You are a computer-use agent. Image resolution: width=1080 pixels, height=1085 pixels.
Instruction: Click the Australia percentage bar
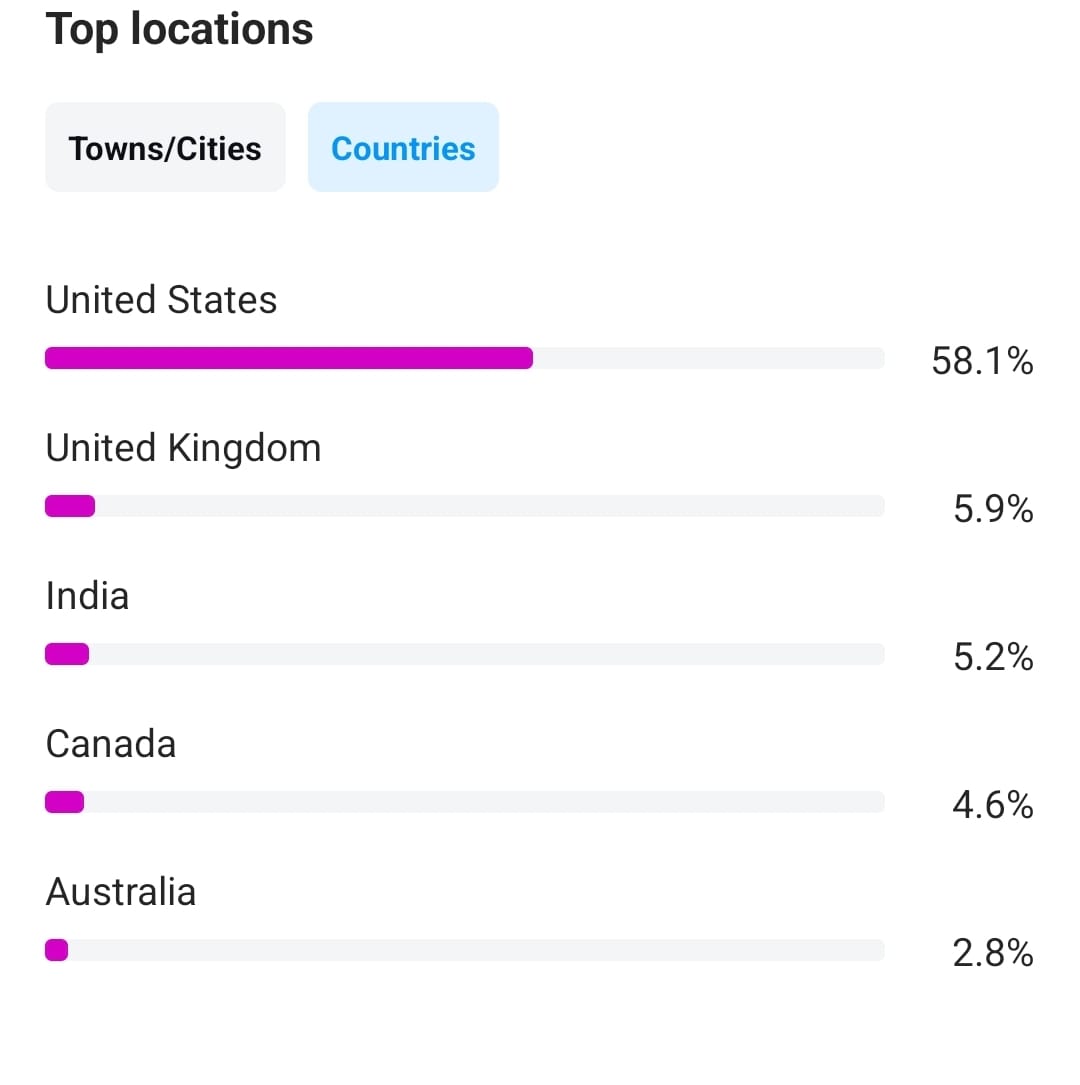[x=465, y=950]
